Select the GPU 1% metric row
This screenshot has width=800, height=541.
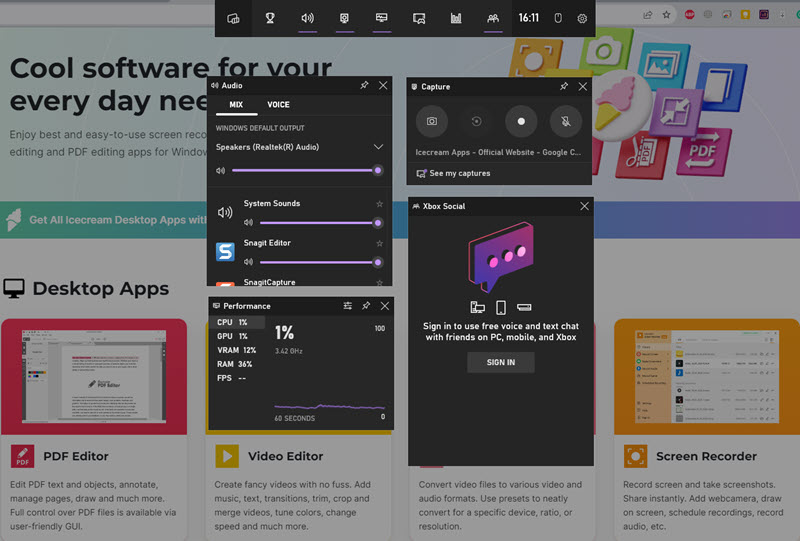tap(237, 336)
